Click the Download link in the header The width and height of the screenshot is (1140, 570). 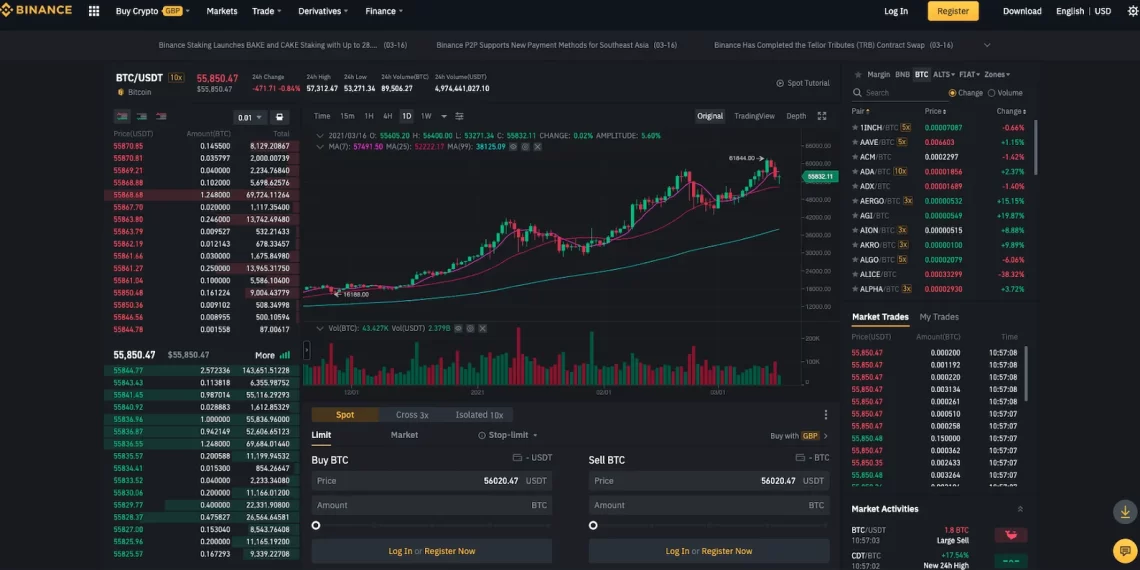[x=1022, y=11]
